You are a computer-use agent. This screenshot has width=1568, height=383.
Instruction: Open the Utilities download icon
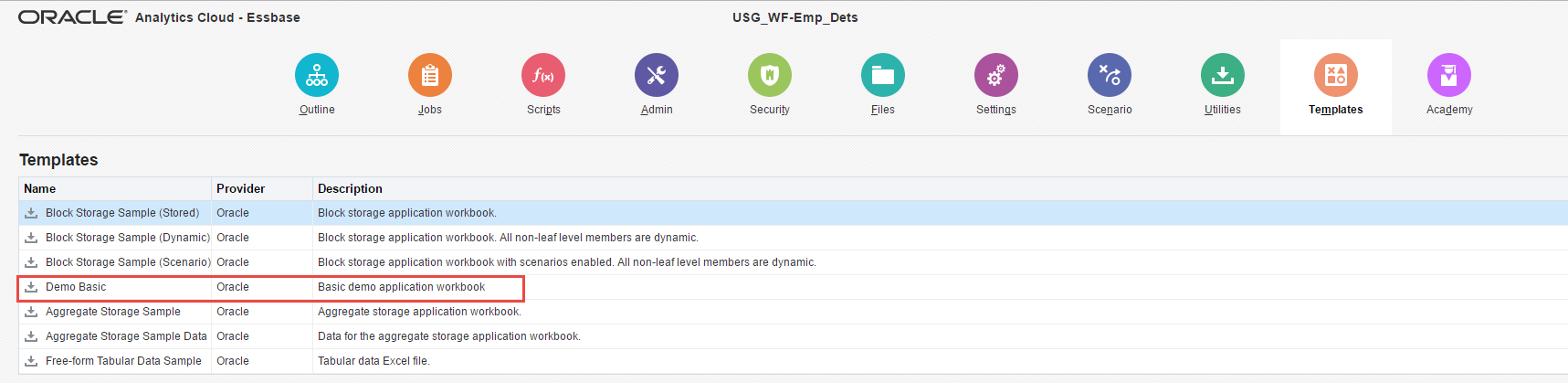(x=1223, y=75)
